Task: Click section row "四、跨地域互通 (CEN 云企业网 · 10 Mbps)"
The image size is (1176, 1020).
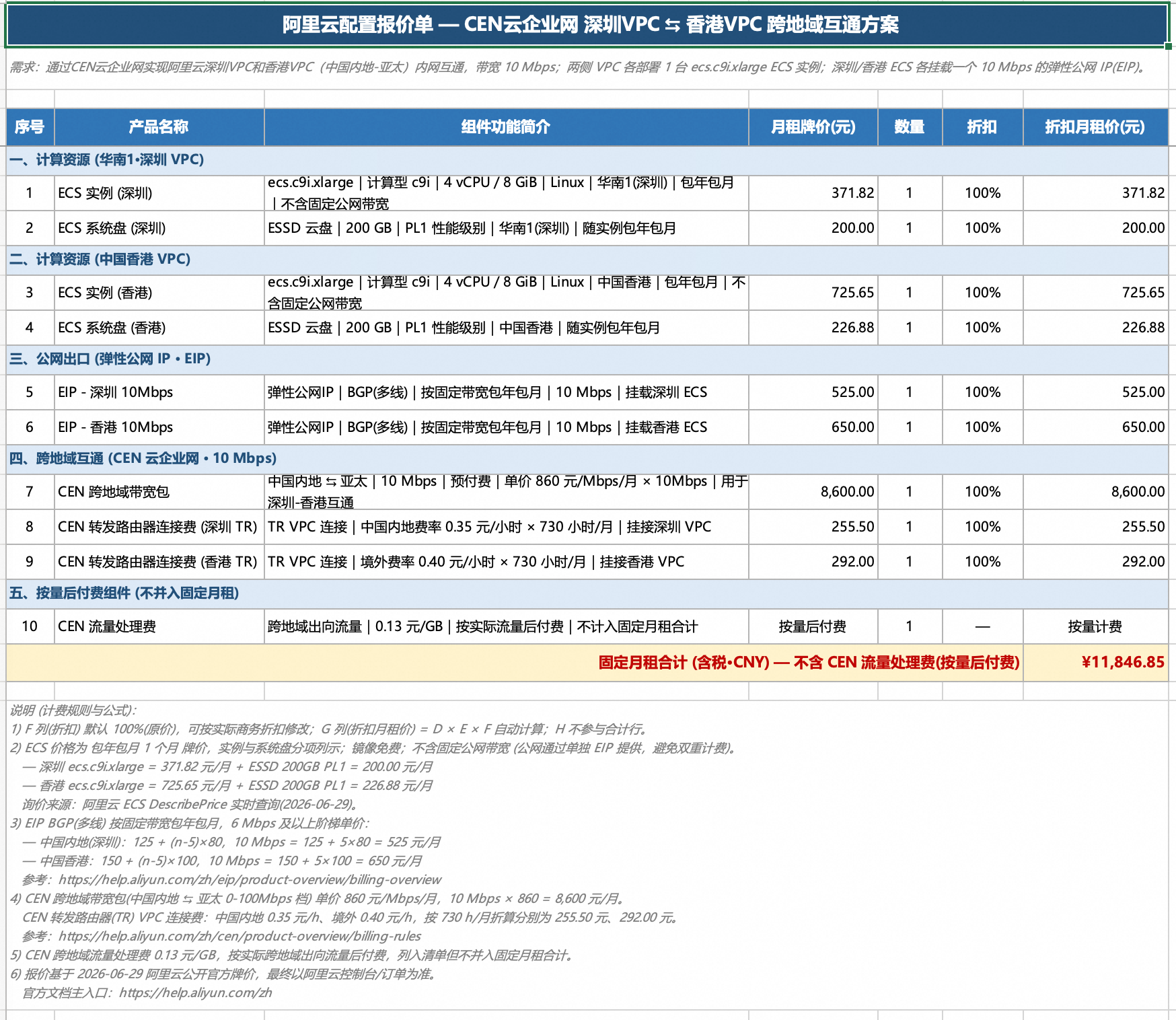Action: coord(587,459)
